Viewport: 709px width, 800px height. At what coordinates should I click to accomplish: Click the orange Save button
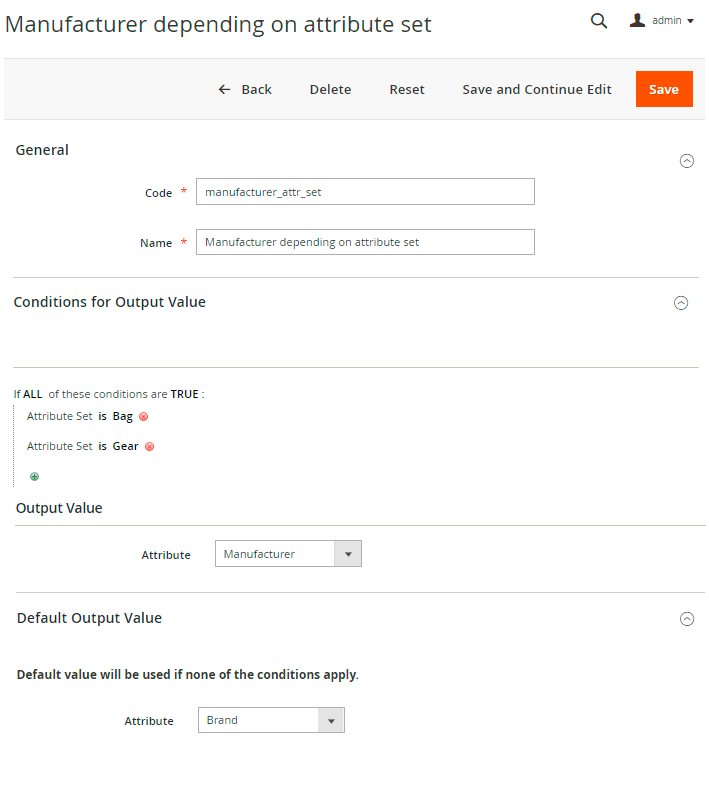coord(664,89)
